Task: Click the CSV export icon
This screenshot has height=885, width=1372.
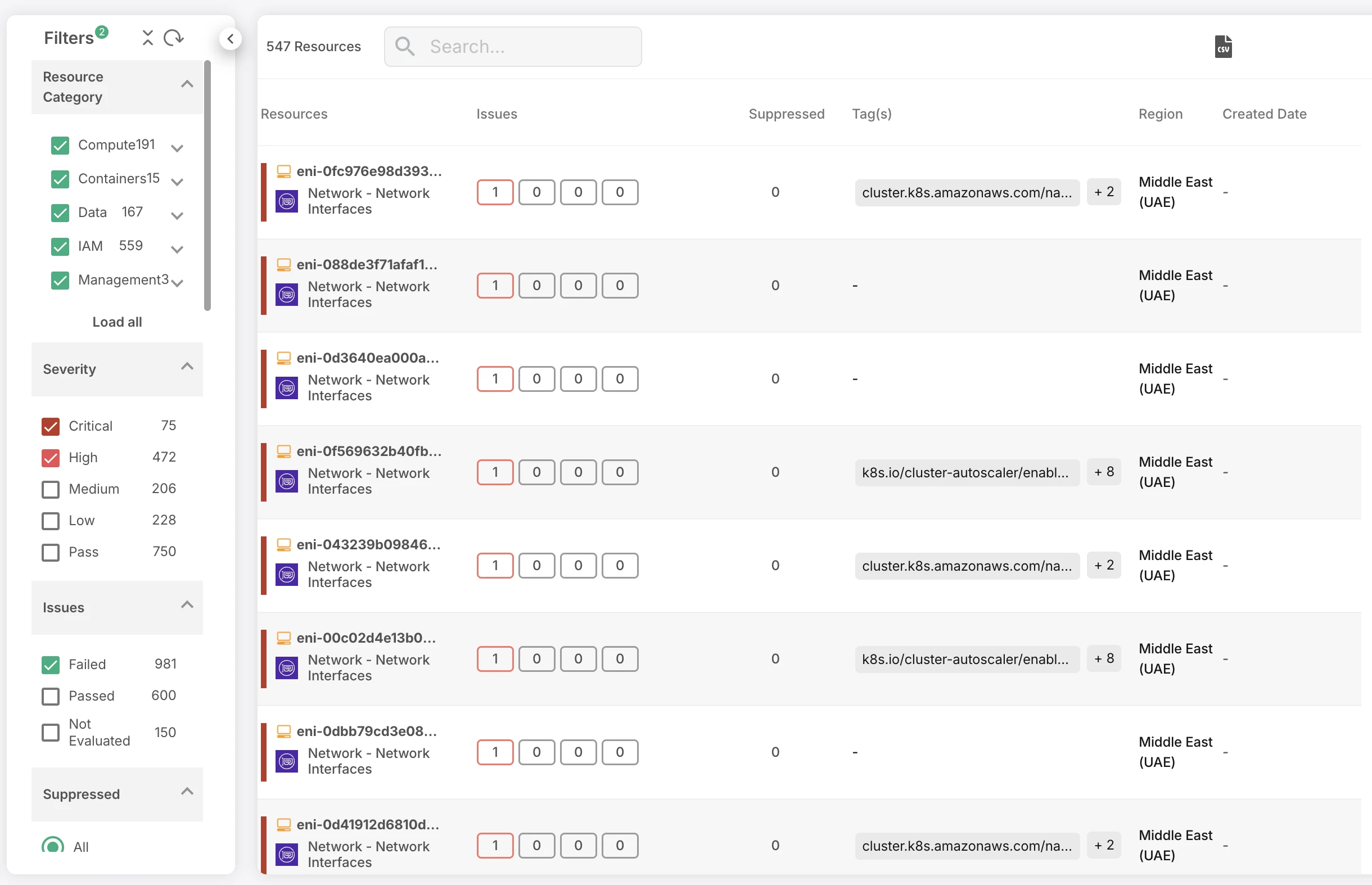Action: [1222, 47]
